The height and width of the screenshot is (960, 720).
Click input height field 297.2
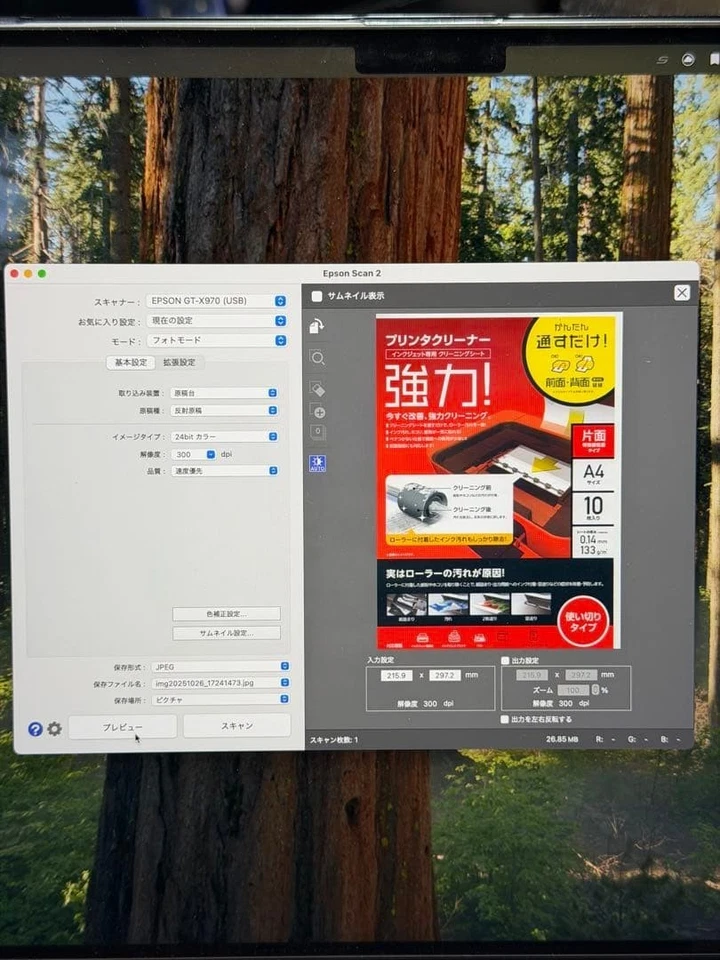[444, 675]
